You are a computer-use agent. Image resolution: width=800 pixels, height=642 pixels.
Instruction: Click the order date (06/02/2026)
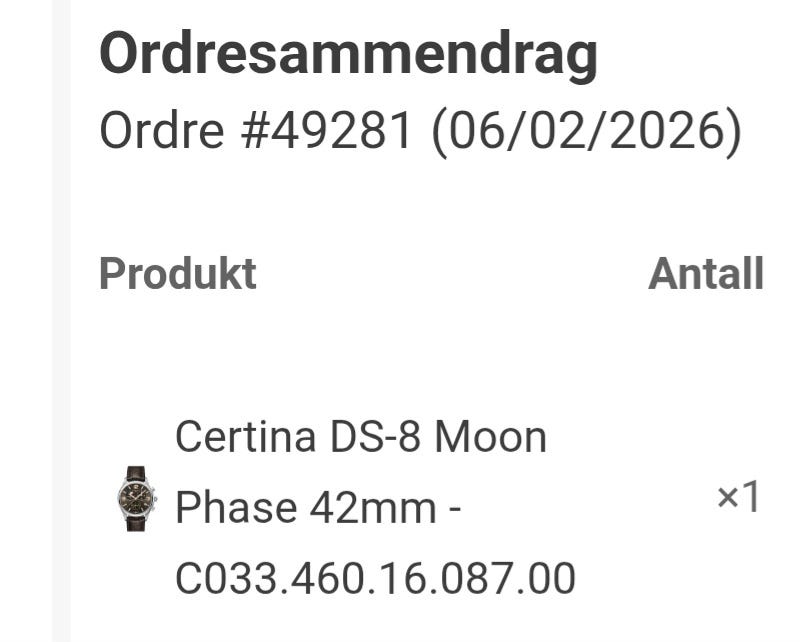click(x=587, y=131)
